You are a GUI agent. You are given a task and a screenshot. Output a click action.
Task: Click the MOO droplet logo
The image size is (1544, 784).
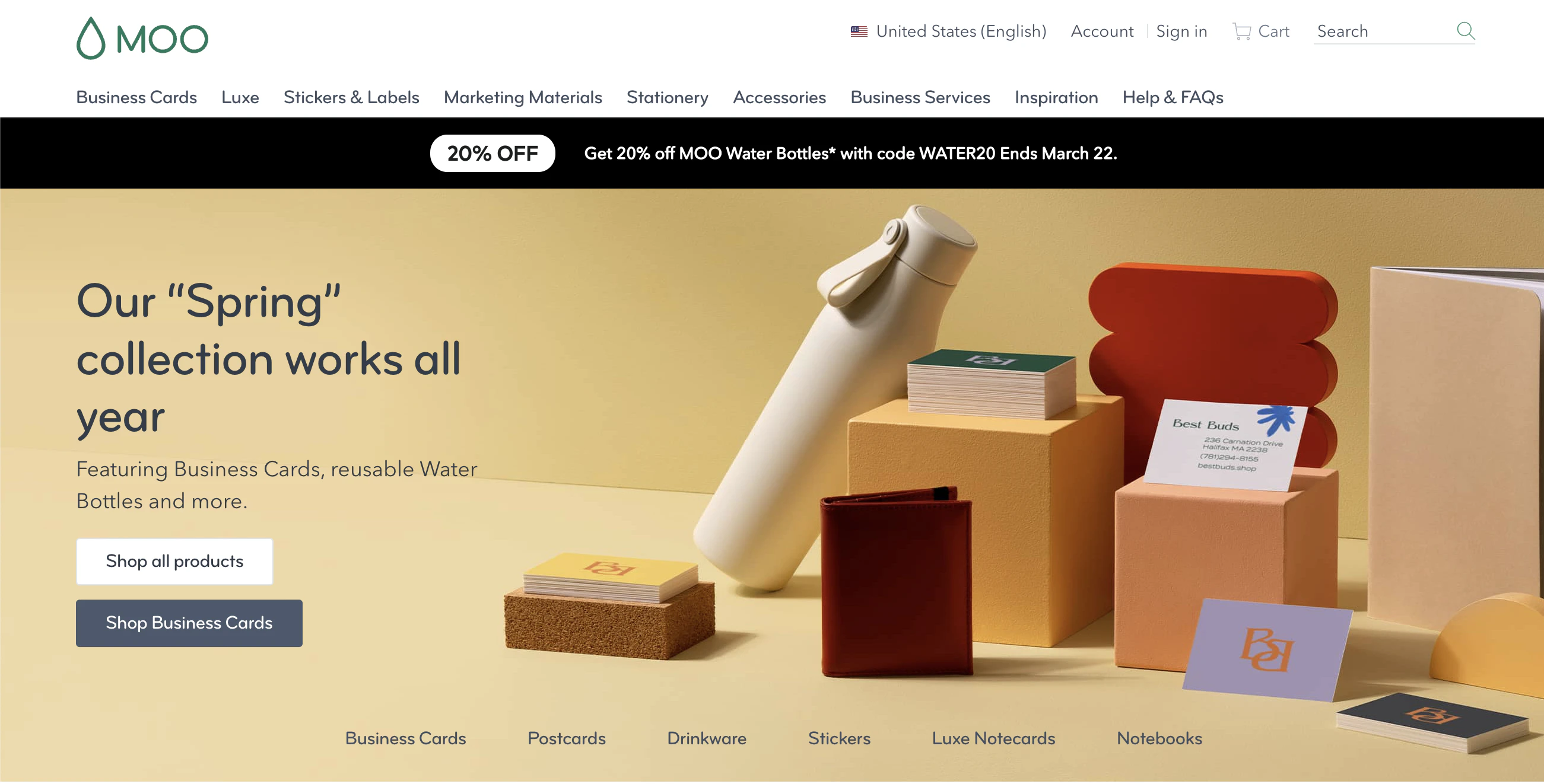point(142,38)
